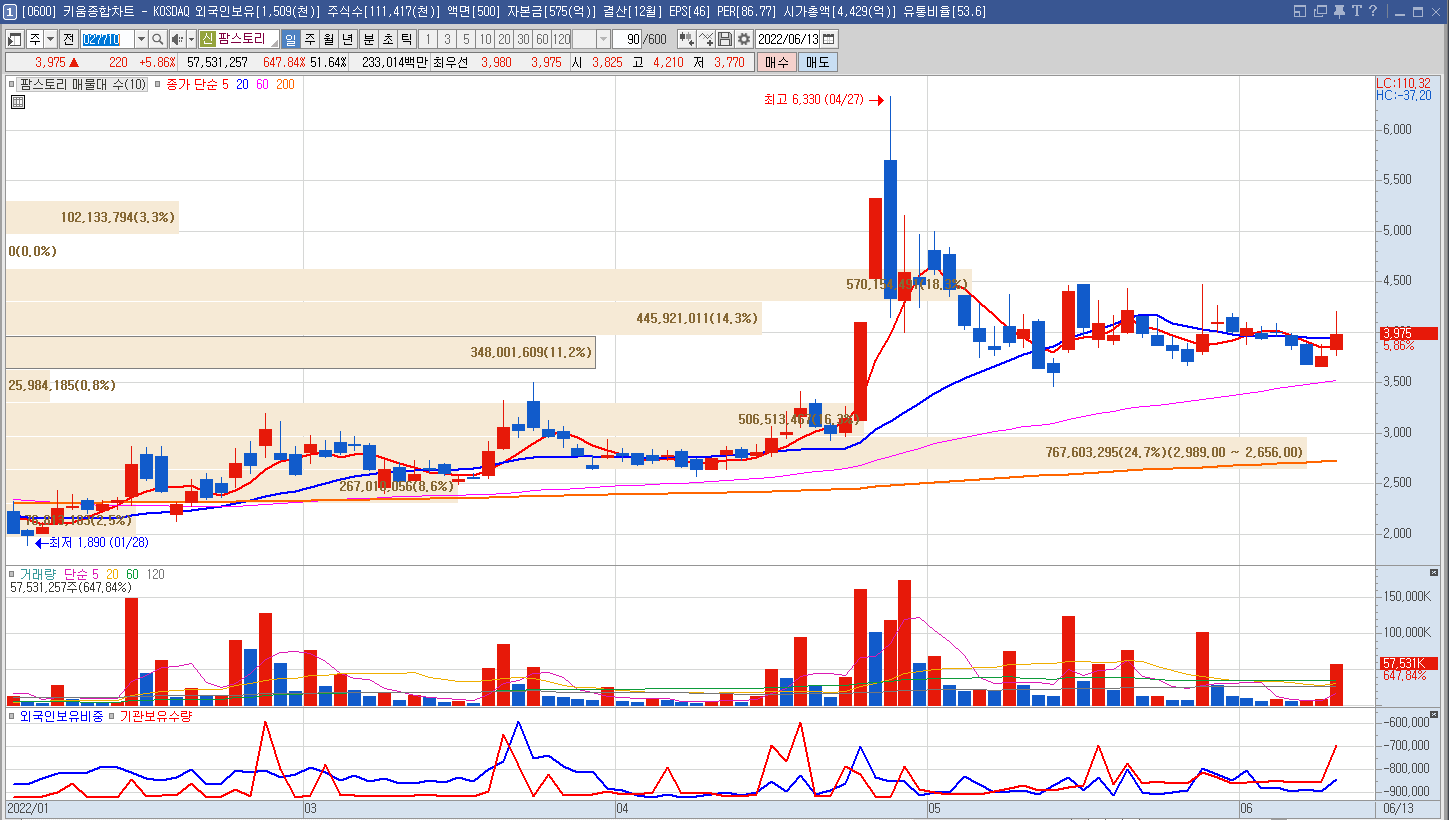Open chart settings gear icon
Viewport: 1449px width, 820px height.
coord(744,39)
